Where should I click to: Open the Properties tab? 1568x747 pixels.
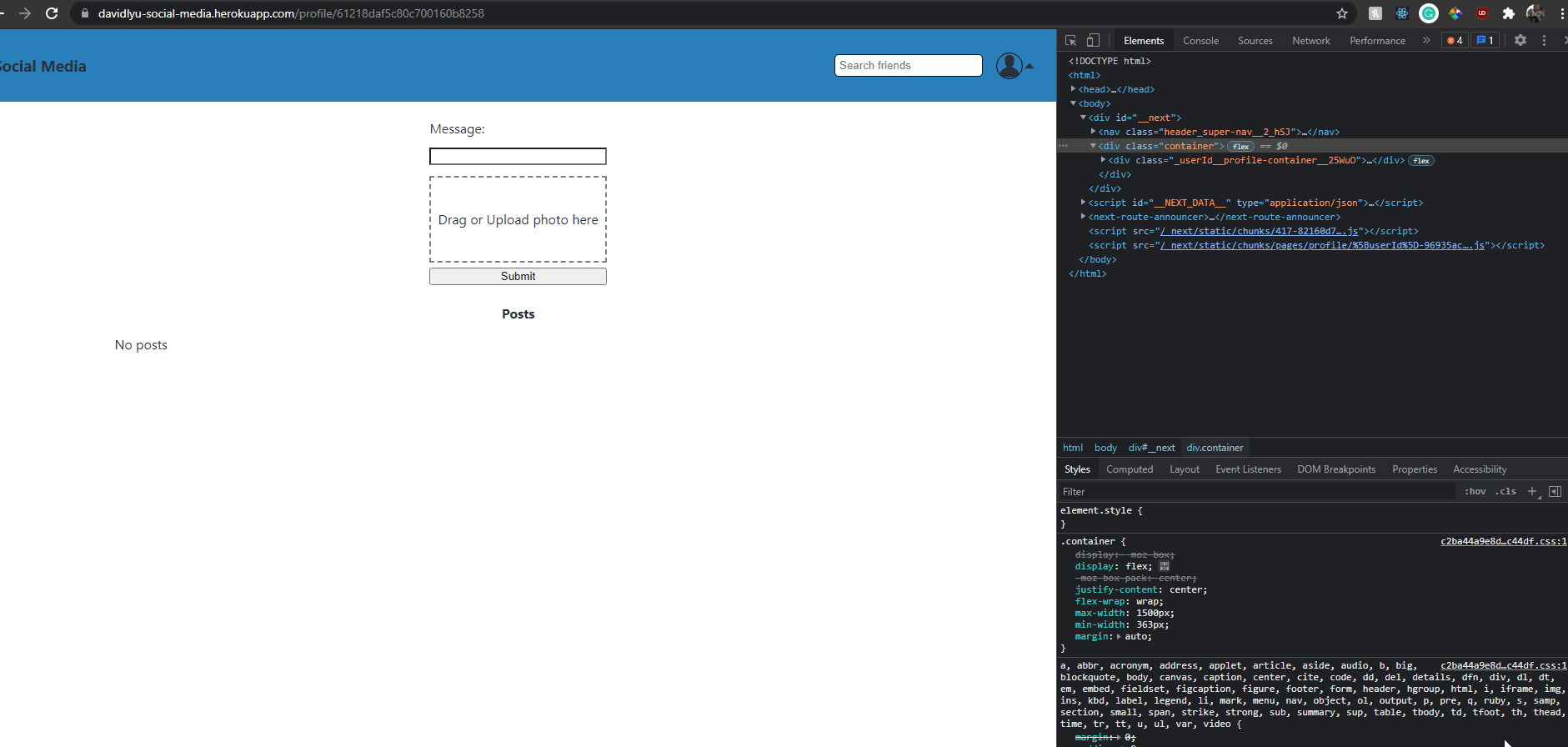tap(1415, 469)
